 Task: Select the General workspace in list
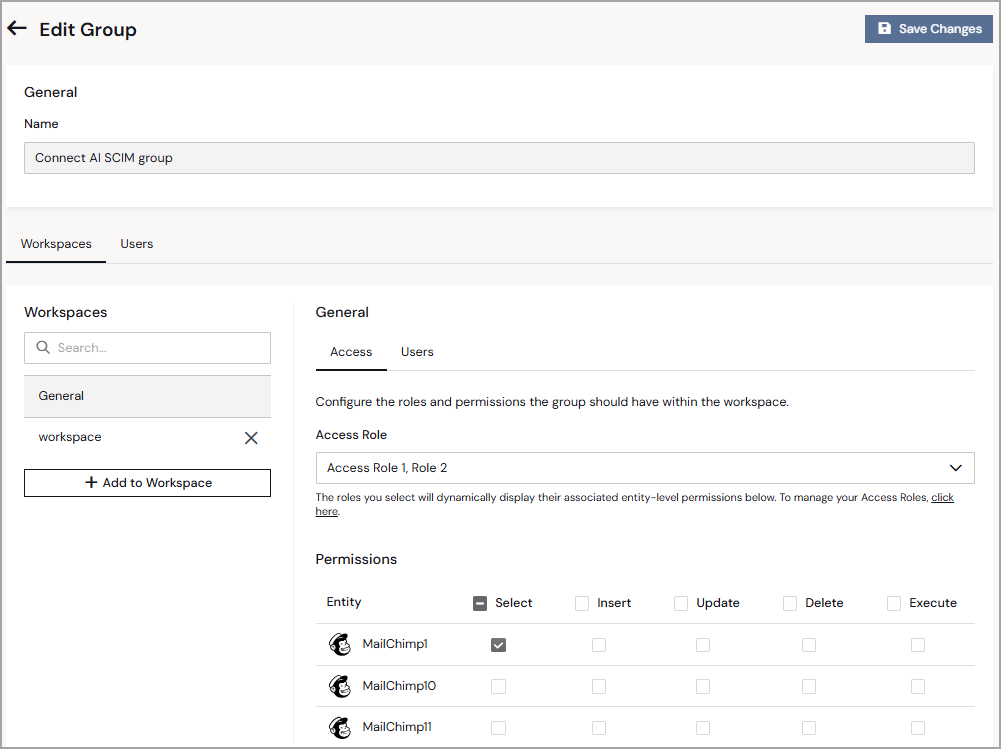pos(147,396)
